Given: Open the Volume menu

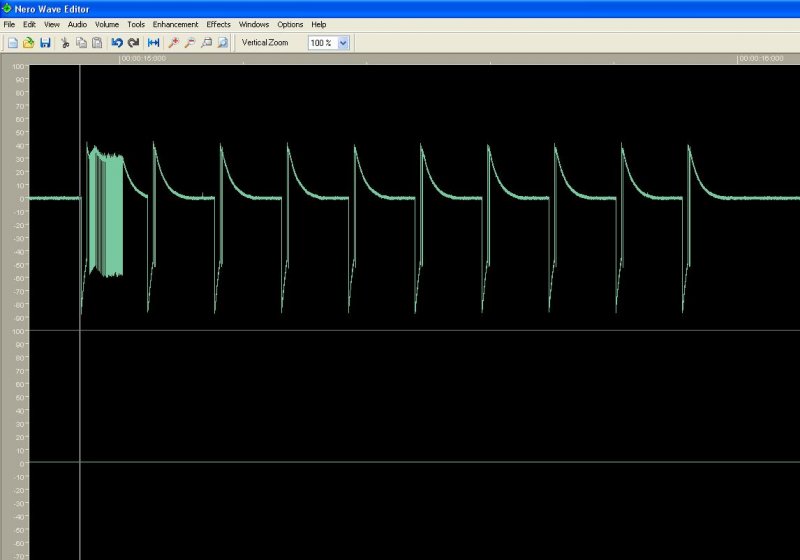Looking at the screenshot, I should click(107, 24).
